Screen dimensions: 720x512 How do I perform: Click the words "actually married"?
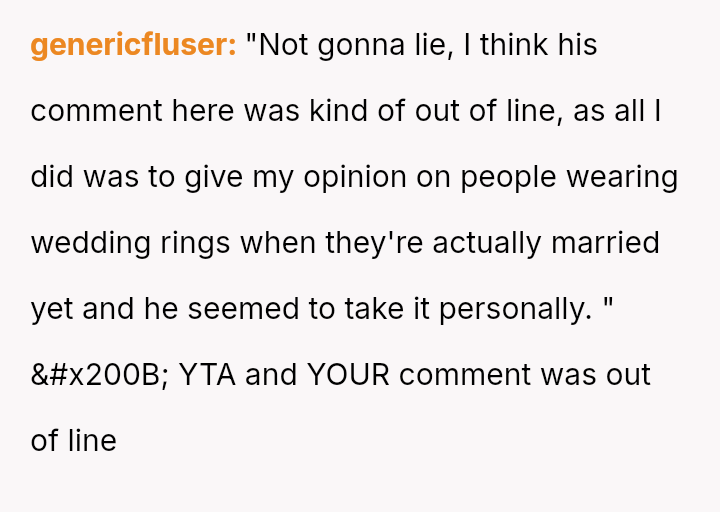pos(546,243)
